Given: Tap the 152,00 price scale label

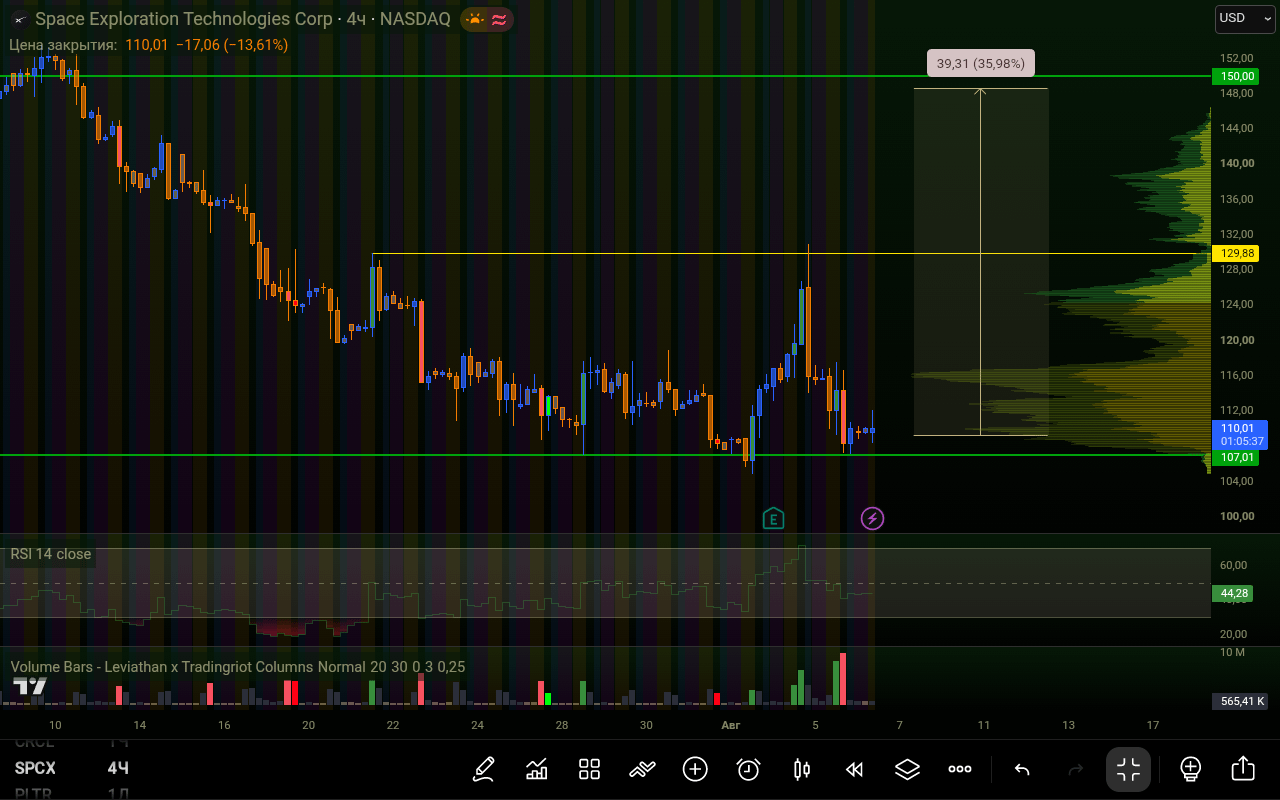Looking at the screenshot, I should pyautogui.click(x=1236, y=58).
